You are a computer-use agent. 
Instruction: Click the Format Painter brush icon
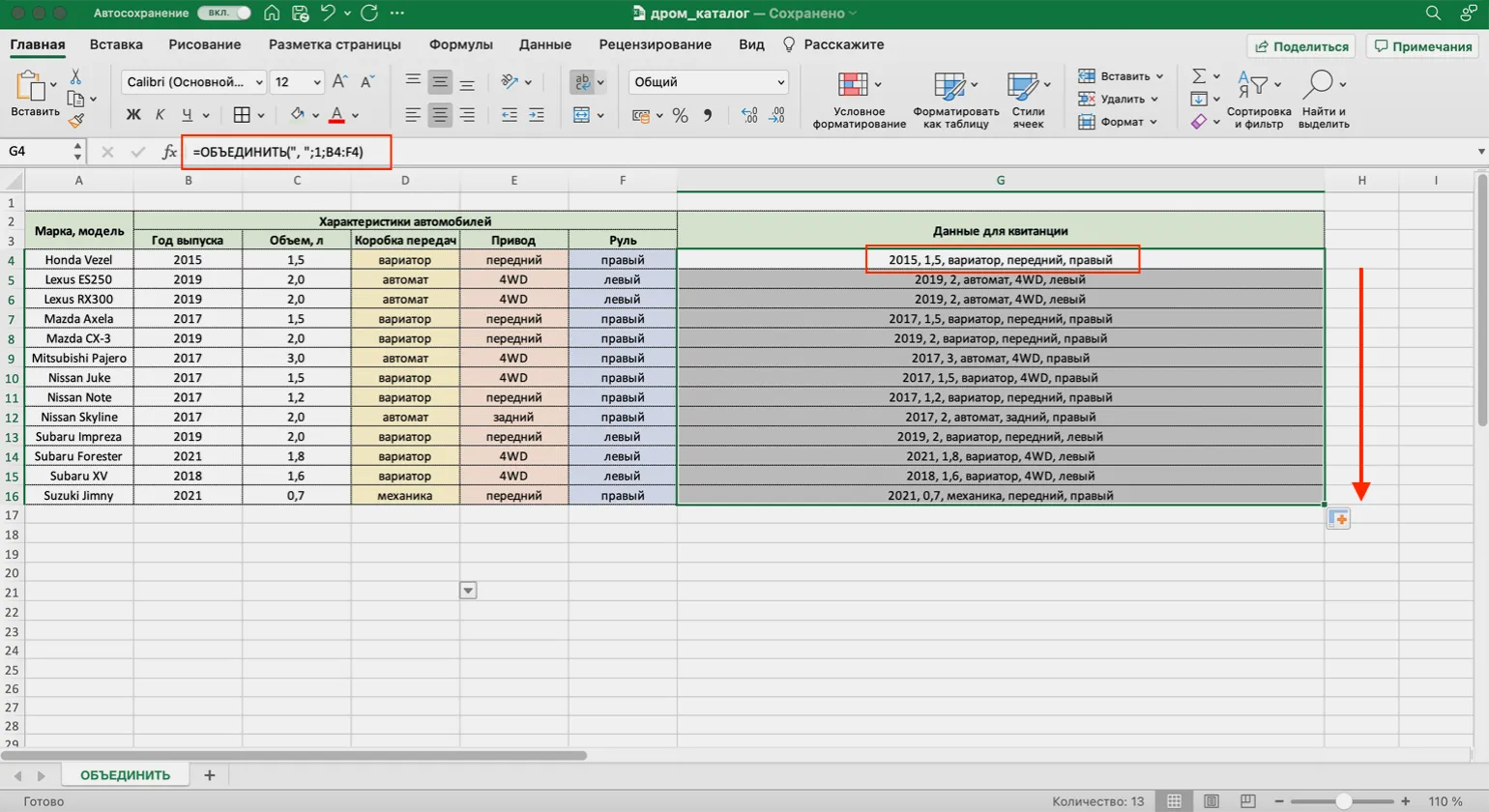click(x=75, y=121)
